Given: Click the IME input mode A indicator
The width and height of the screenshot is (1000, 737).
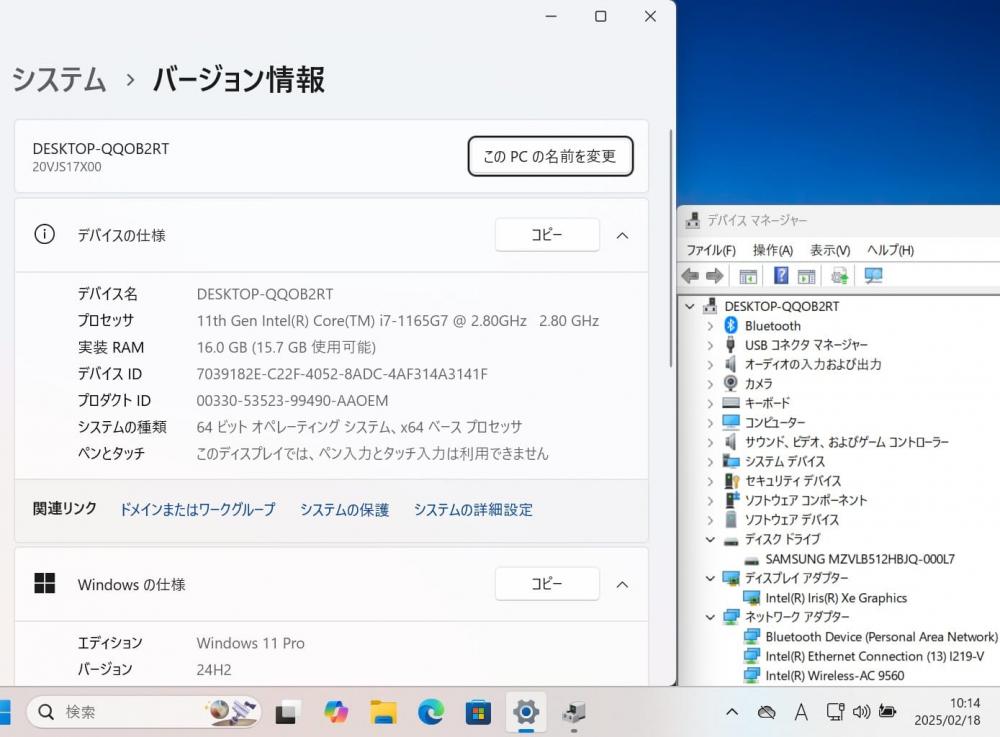Looking at the screenshot, I should tap(801, 712).
